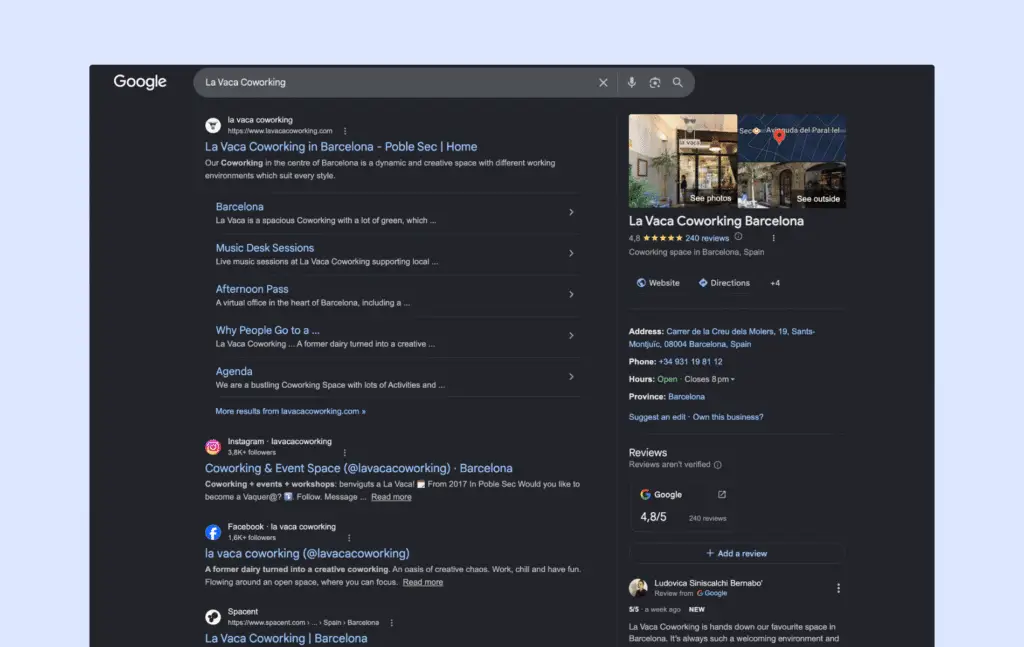Open three-dot menu beside lavacacoworking.com URL
This screenshot has height=647, width=1024.
click(345, 131)
